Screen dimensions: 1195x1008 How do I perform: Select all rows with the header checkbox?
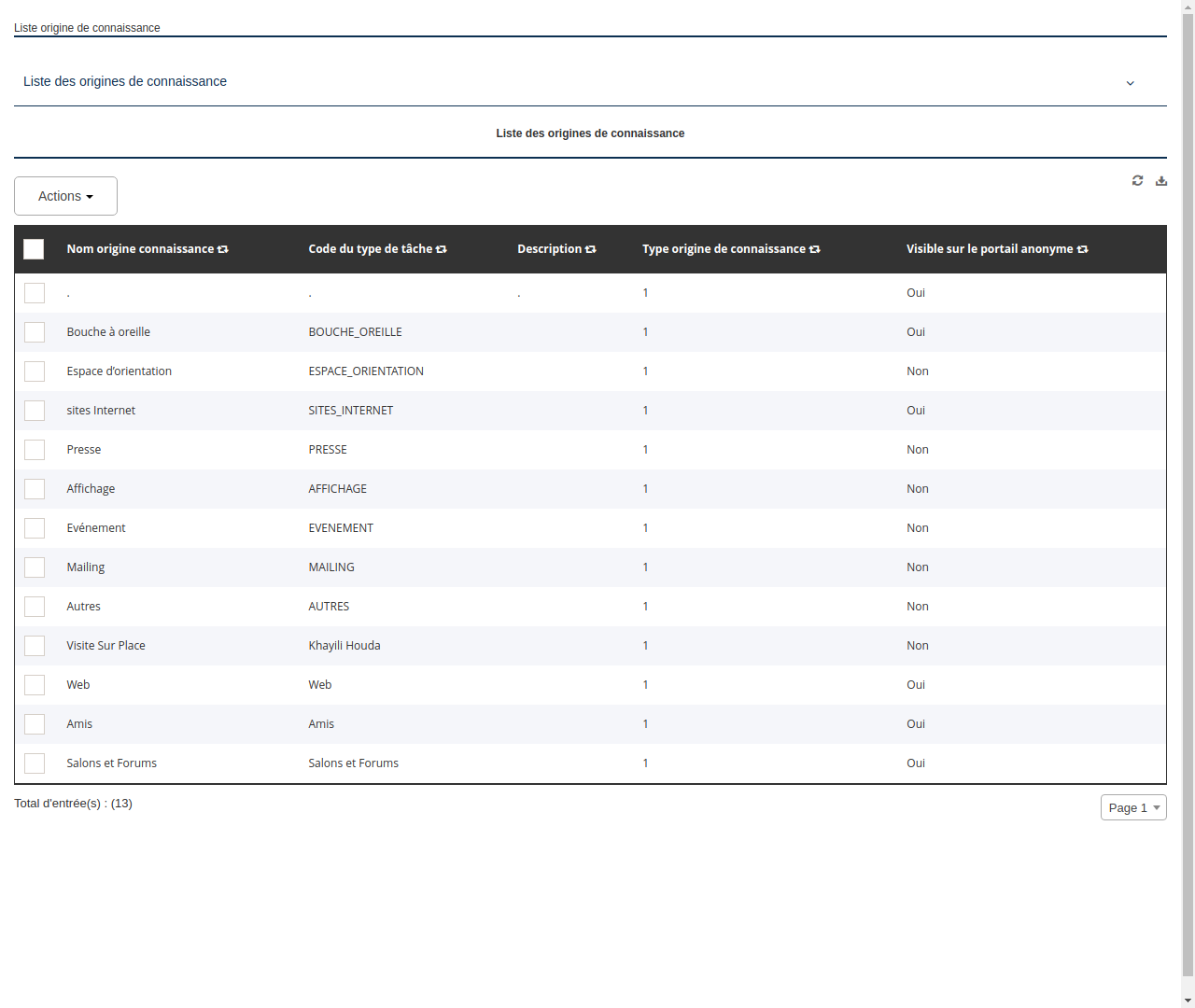pos(34,249)
